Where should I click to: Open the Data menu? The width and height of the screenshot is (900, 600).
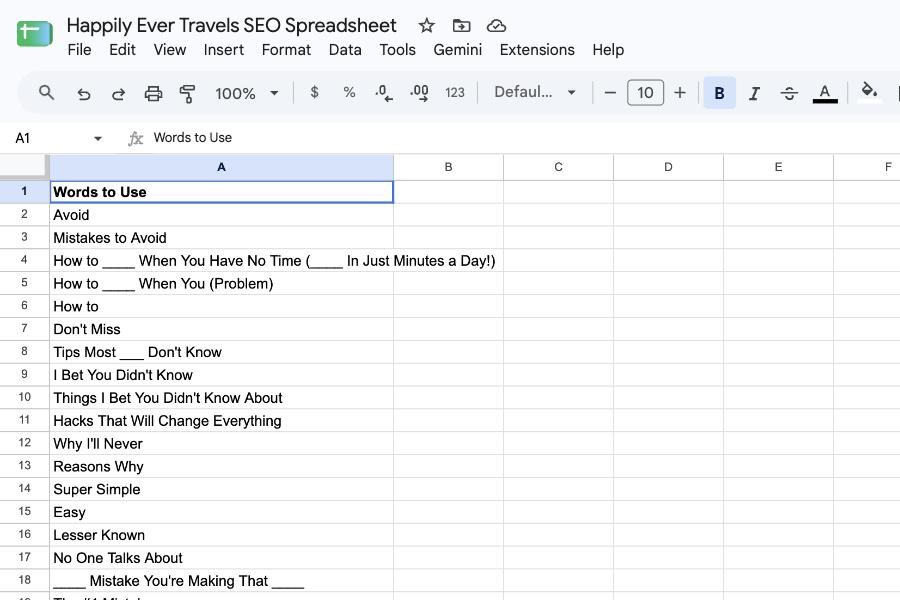[x=345, y=50]
